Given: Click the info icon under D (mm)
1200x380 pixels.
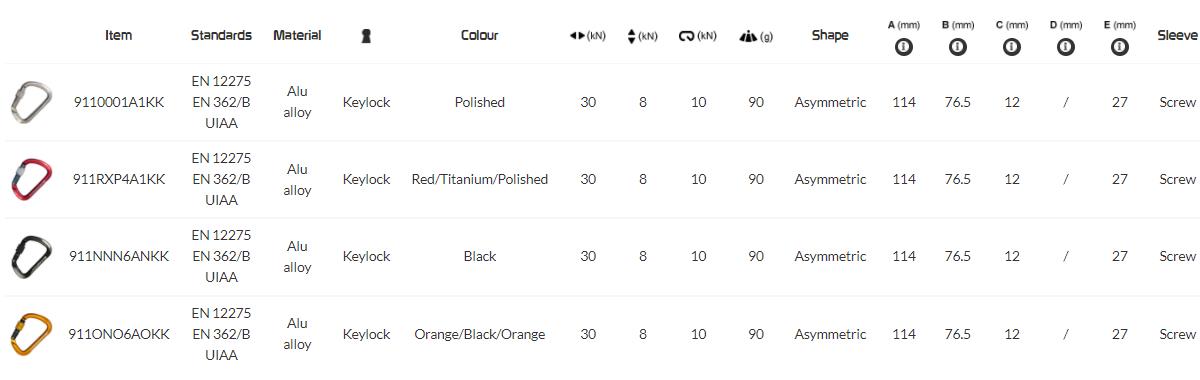Looking at the screenshot, I should coord(1066,47).
